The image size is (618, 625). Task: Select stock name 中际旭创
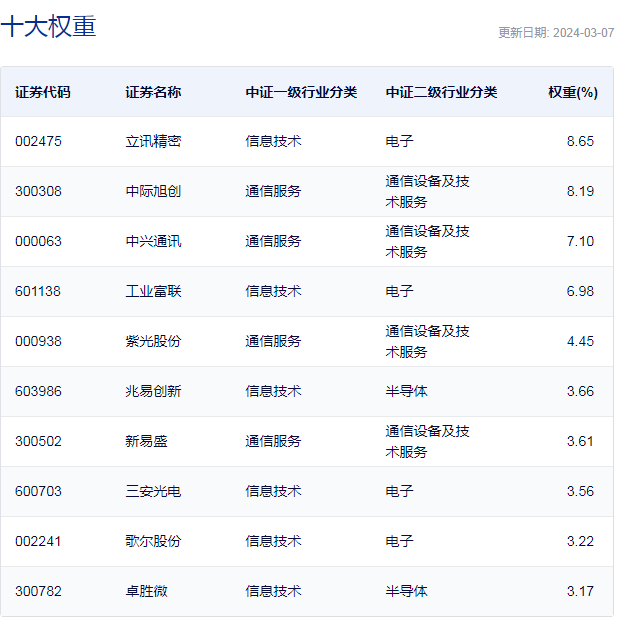coord(153,191)
